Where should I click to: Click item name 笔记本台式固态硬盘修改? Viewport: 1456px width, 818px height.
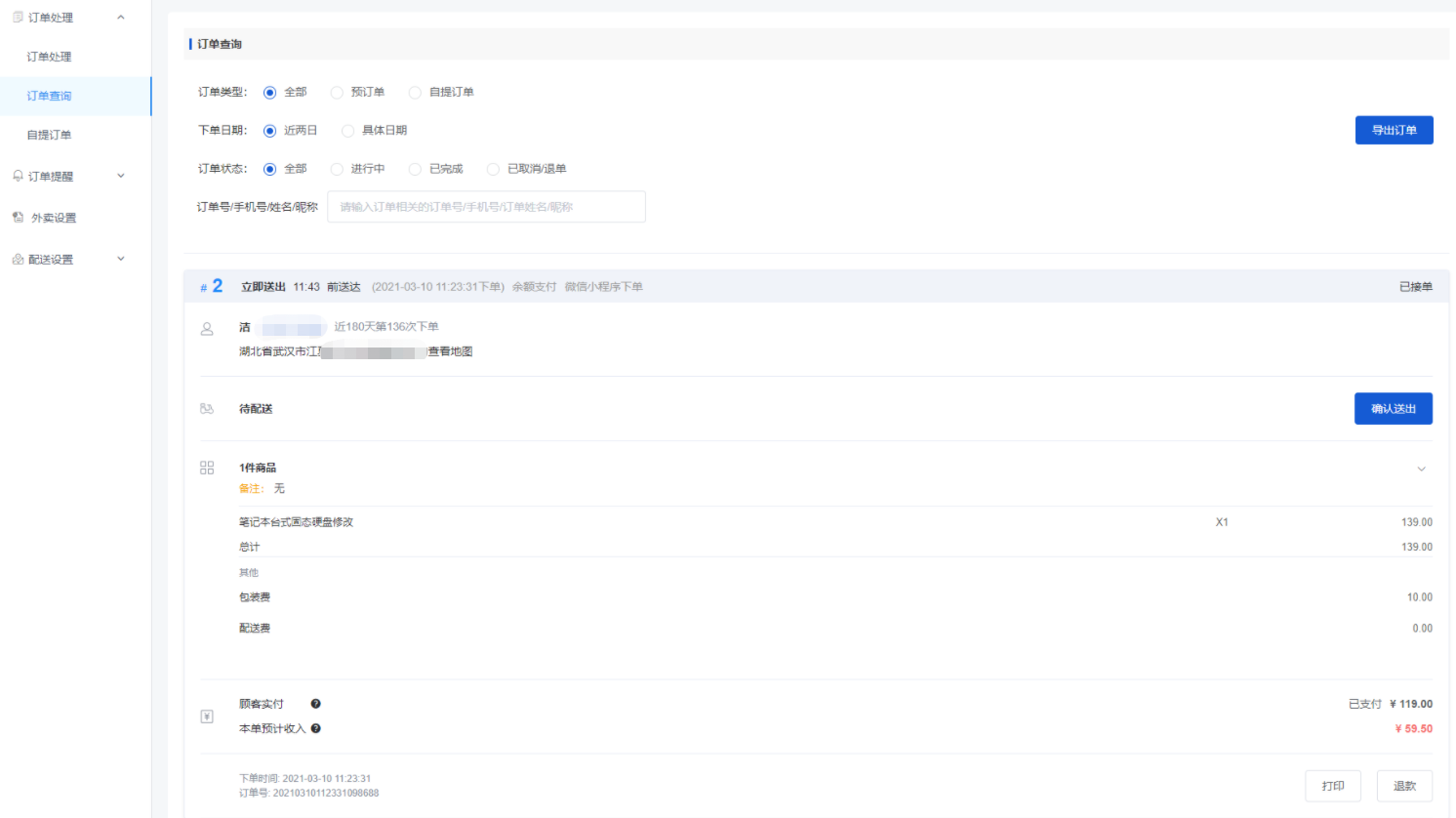[x=296, y=522]
